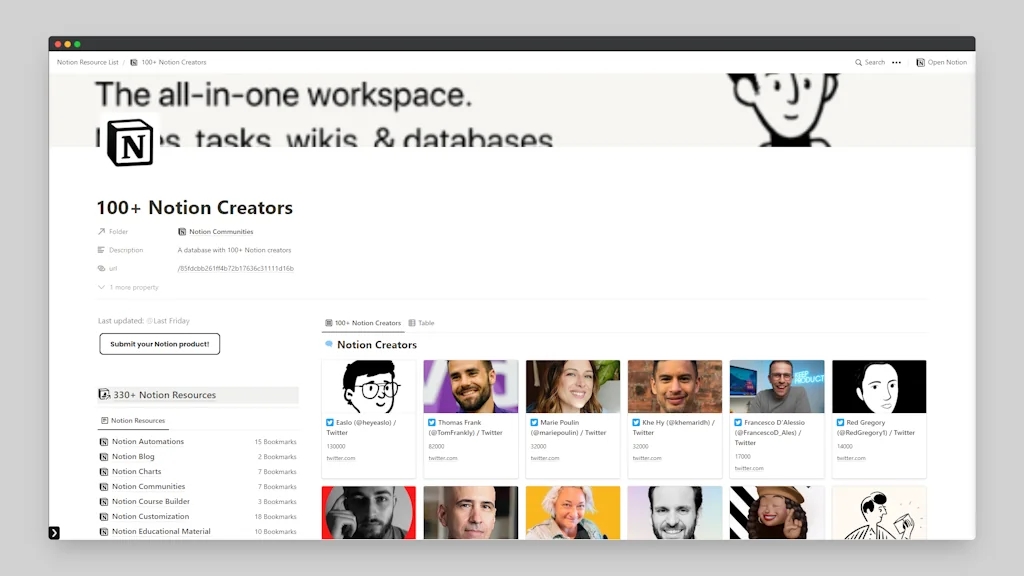Image resolution: width=1024 pixels, height=576 pixels.
Task: Click the database icon beside 330+ Notion Resources
Action: [107, 394]
